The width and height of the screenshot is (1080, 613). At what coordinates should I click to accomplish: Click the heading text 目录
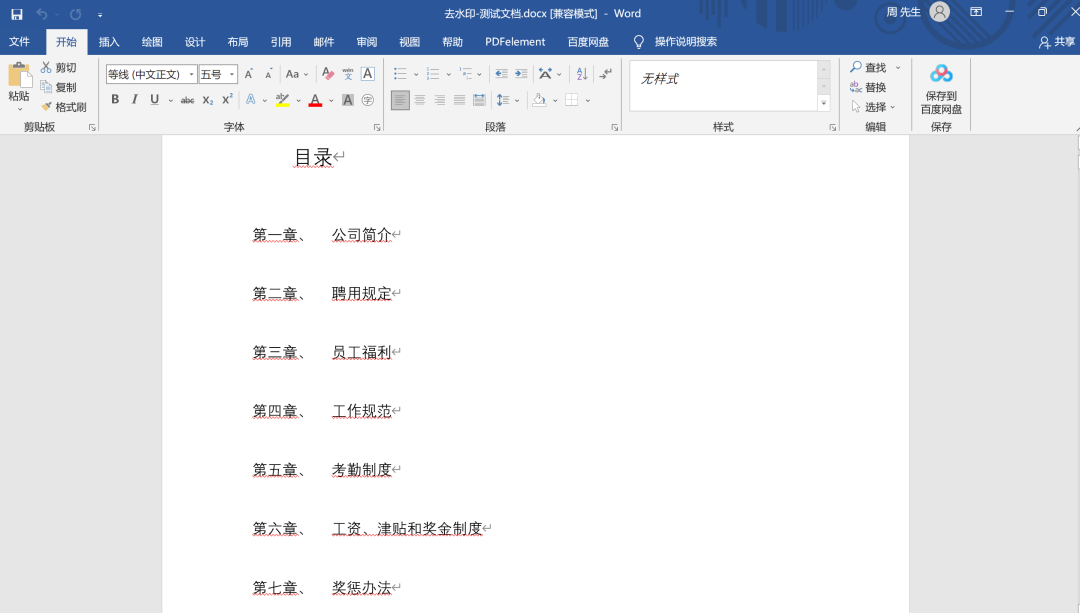(x=313, y=158)
